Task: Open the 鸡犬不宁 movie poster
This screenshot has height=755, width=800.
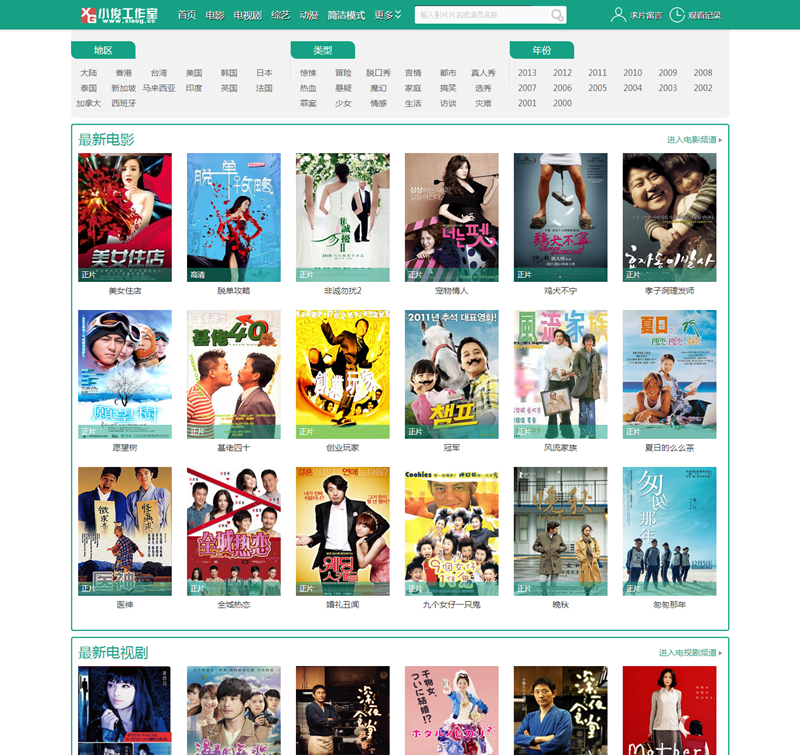Action: [x=561, y=217]
